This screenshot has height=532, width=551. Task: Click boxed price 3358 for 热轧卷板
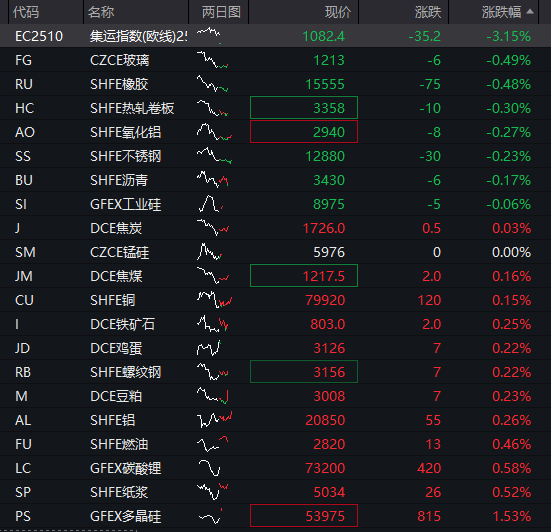coord(304,108)
